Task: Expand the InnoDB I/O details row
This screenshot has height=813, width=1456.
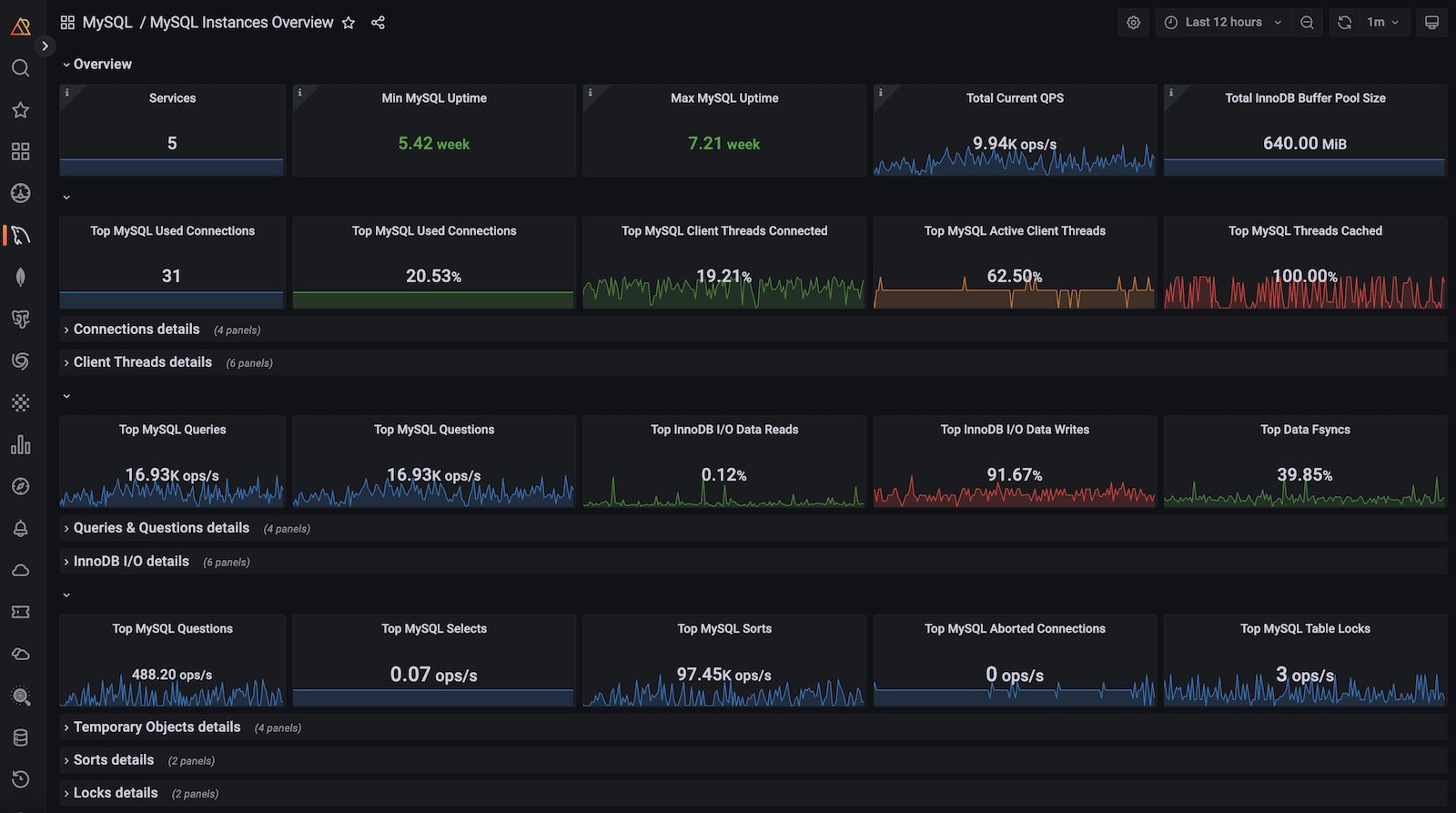Action: (x=131, y=562)
